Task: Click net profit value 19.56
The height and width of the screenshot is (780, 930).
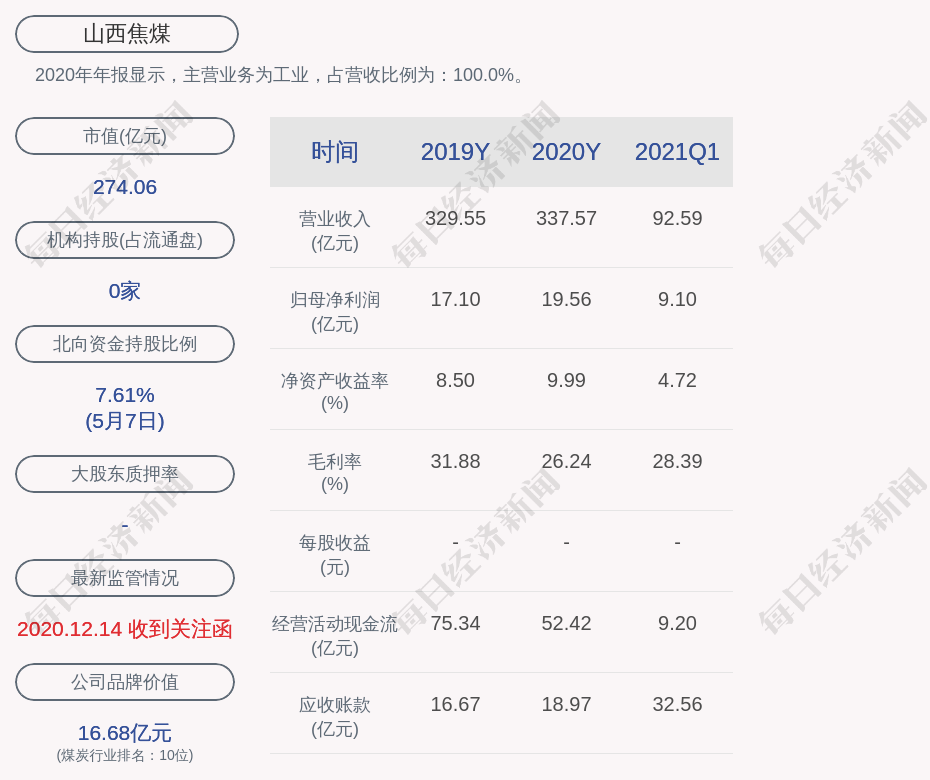Action: 566,300
